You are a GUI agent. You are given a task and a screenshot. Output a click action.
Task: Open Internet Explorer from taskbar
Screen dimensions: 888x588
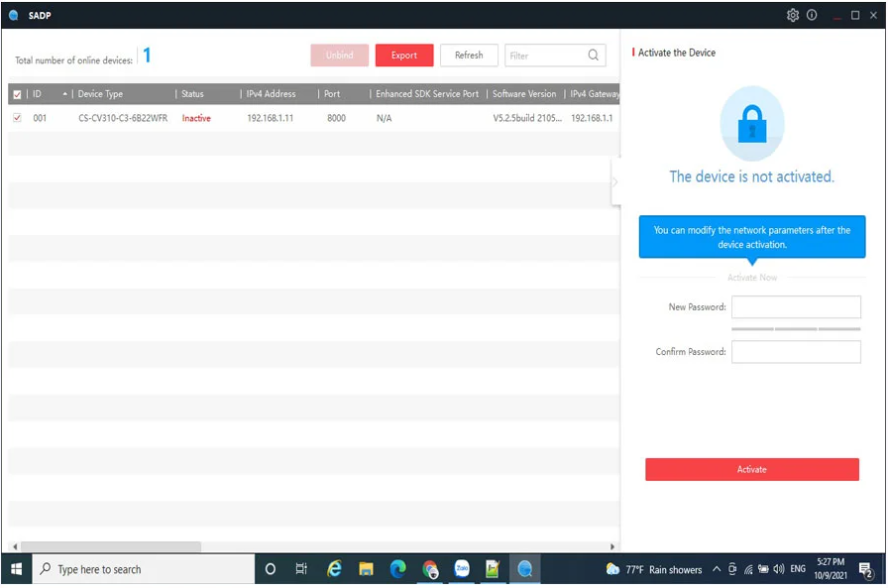point(334,569)
